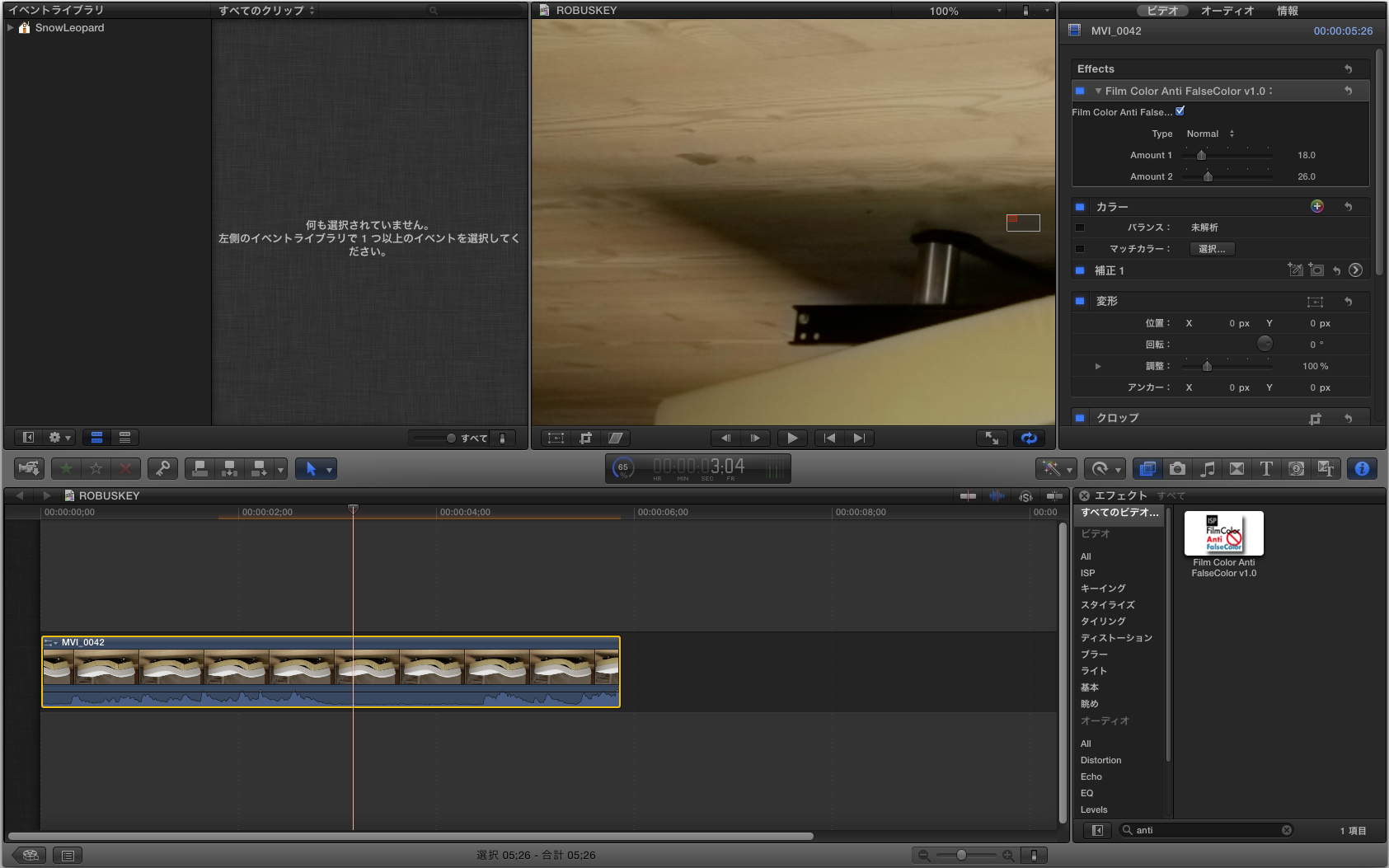Open the Type Normal dropdown
Image resolution: width=1389 pixels, height=868 pixels.
1210,134
